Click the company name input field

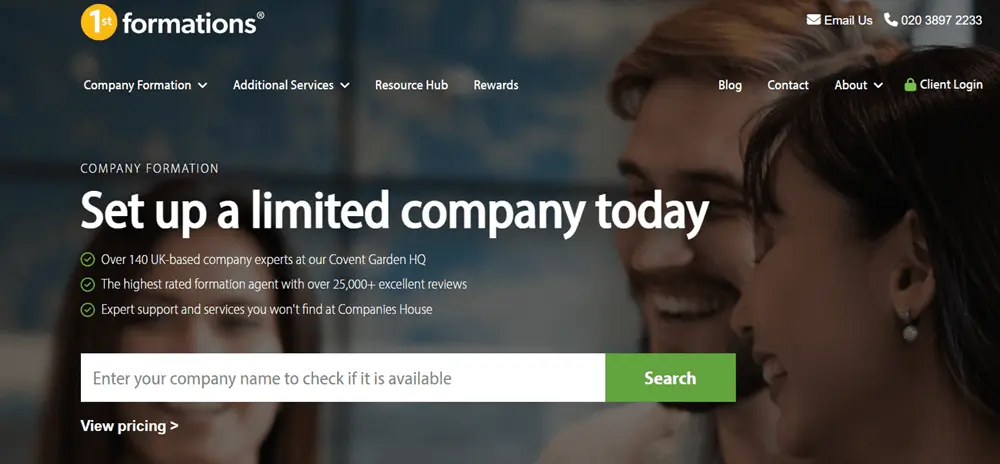(343, 378)
